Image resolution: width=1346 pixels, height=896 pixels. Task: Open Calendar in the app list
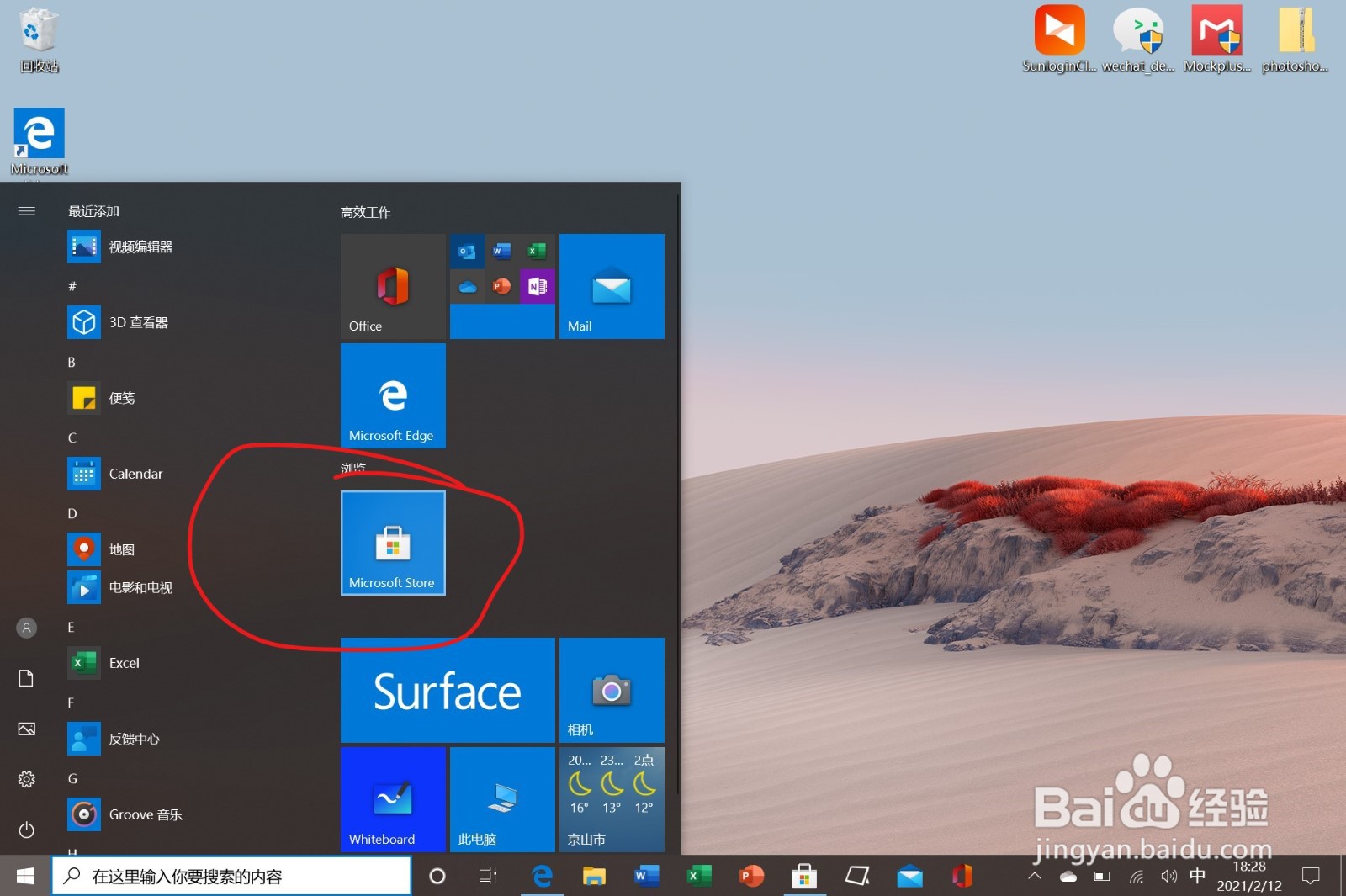(115, 474)
